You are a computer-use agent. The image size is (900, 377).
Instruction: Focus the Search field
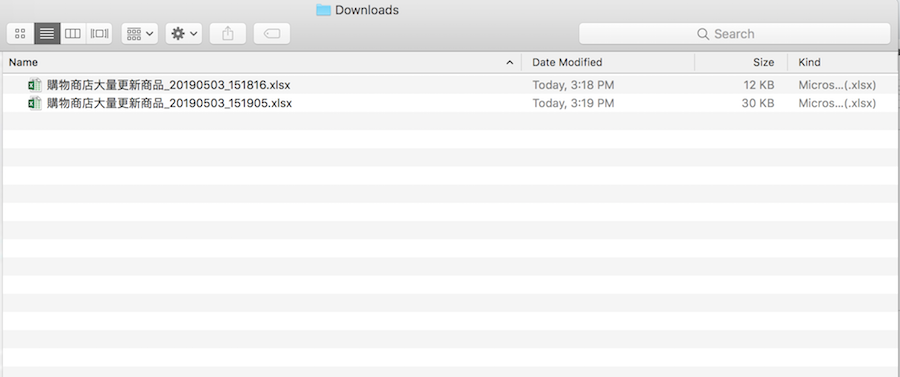(x=734, y=34)
